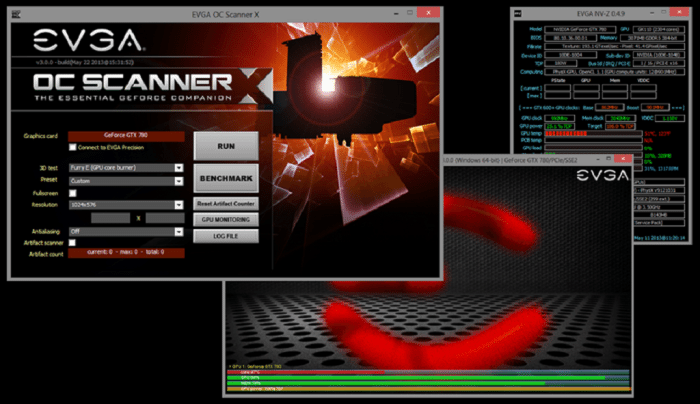The width and height of the screenshot is (700, 404).
Task: Close the GeForce GTX 780 render window
Action: point(623,158)
